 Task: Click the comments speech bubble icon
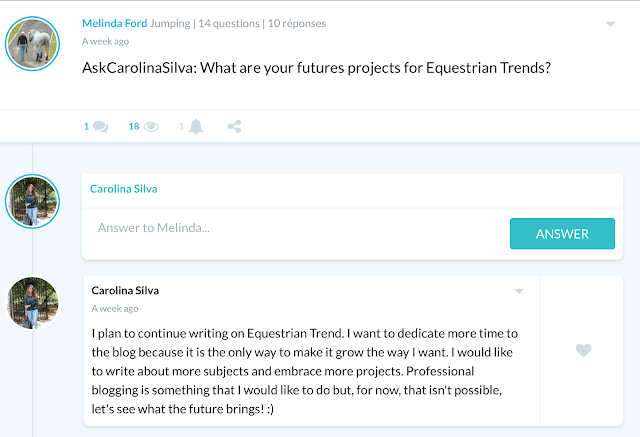click(101, 127)
